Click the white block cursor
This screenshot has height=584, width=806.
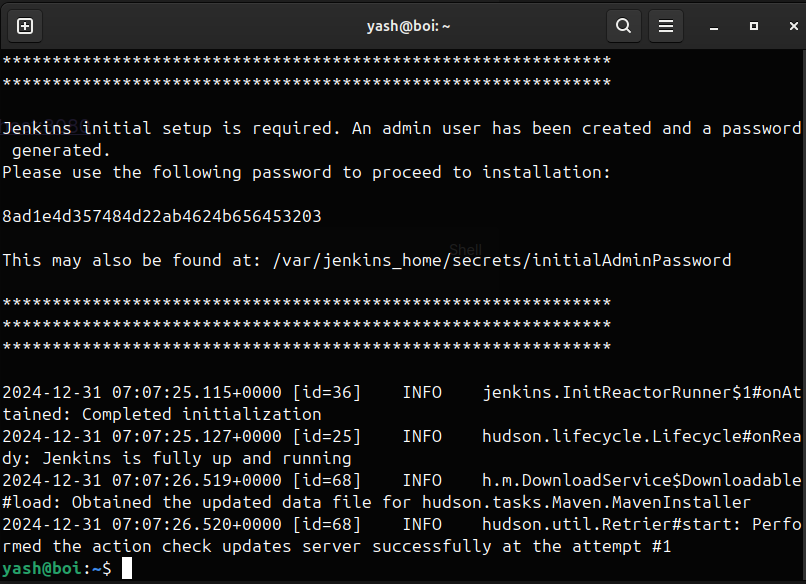(126, 568)
